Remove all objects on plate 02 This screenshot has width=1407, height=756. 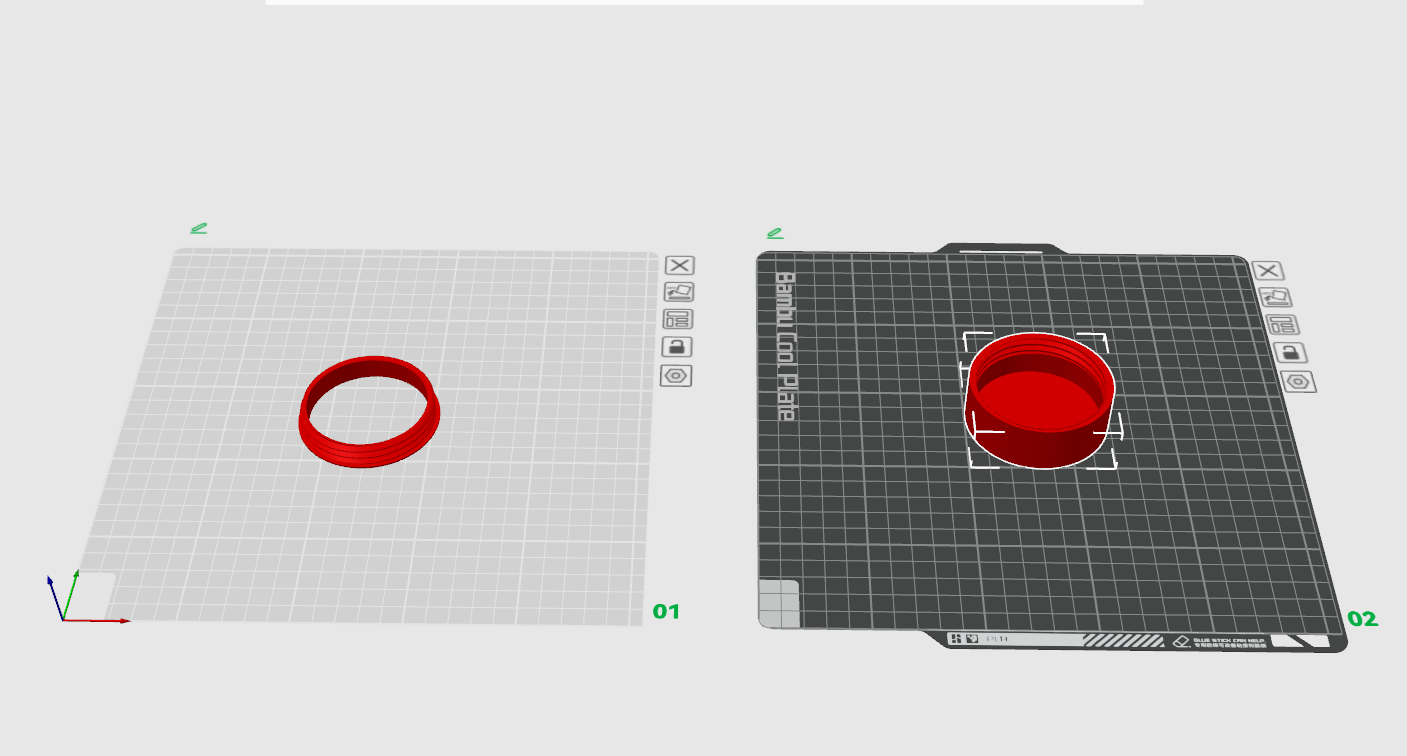(x=1268, y=271)
